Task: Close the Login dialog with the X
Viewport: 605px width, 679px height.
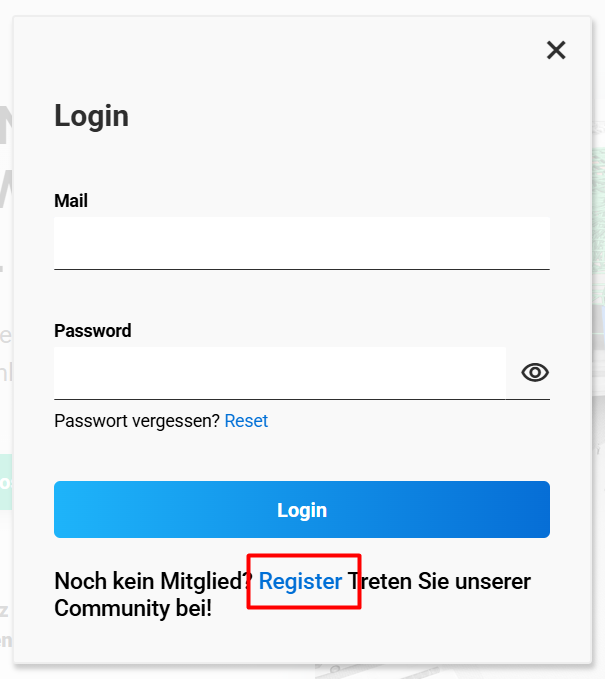Action: coord(556,50)
